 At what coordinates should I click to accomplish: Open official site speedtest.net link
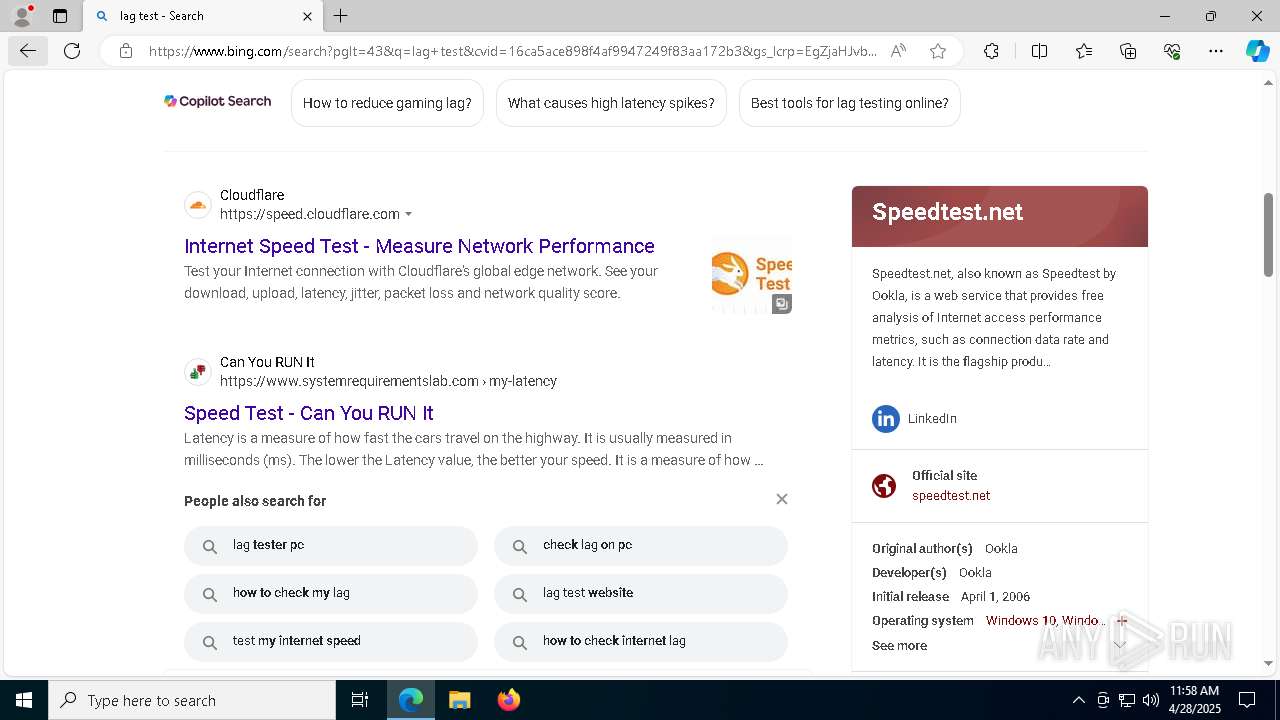(x=951, y=495)
